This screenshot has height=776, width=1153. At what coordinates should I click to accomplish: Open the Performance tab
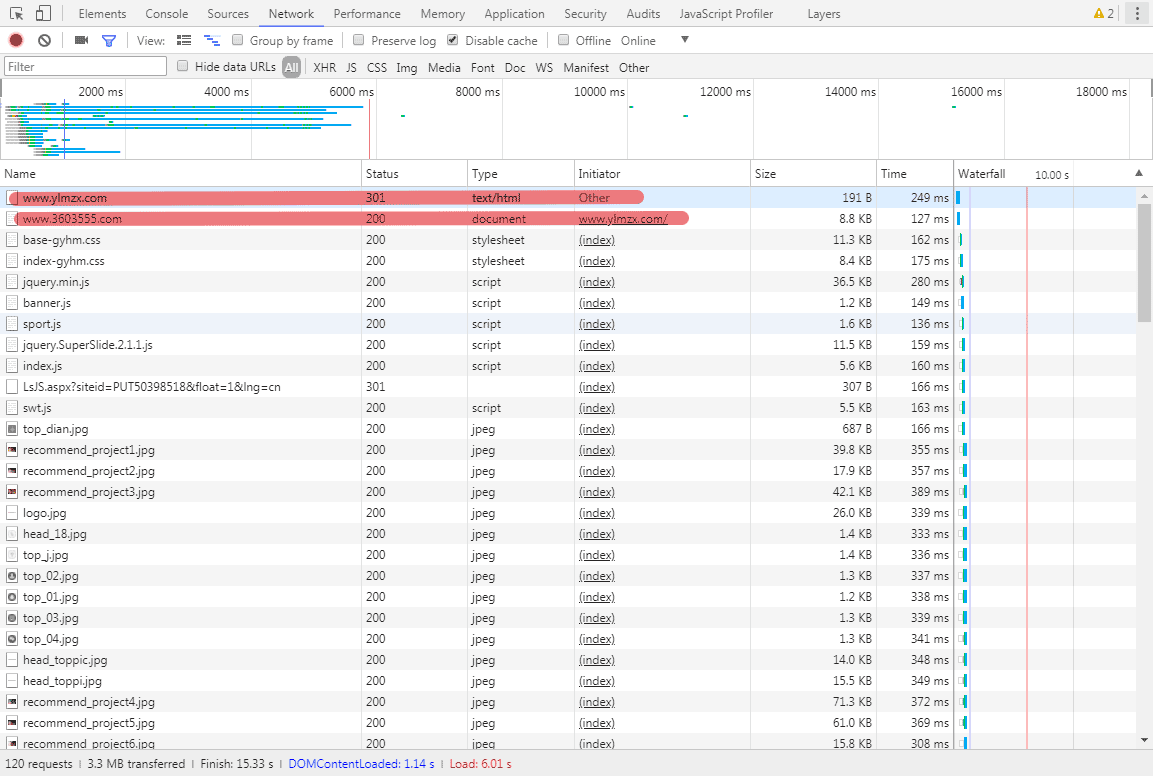(x=367, y=14)
